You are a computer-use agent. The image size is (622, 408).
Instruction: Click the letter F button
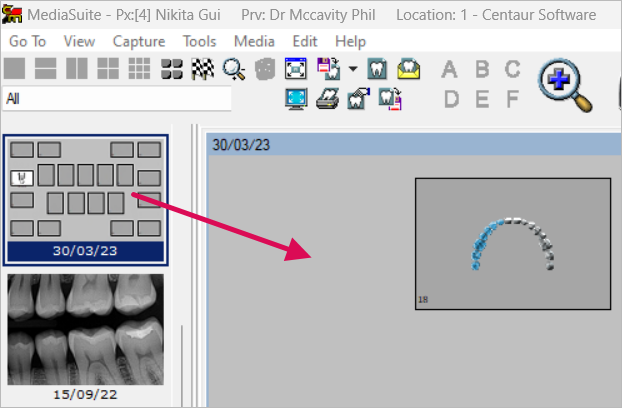point(512,98)
